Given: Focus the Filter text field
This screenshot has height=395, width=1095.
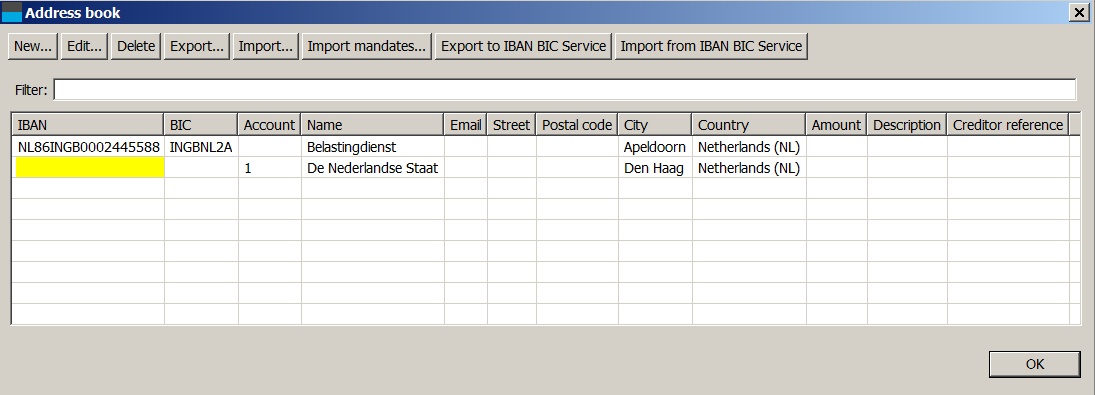Looking at the screenshot, I should tap(565, 90).
